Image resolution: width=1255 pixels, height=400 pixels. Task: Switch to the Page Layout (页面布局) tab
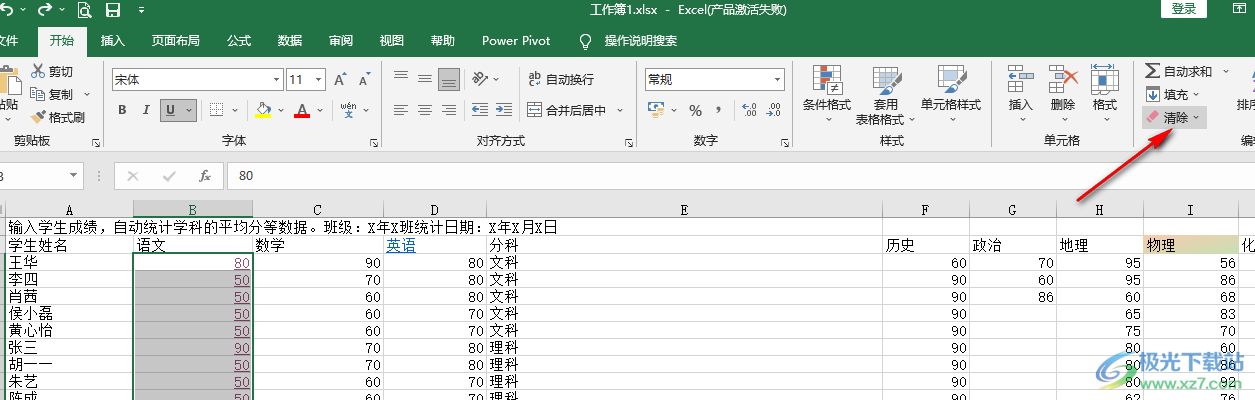pyautogui.click(x=175, y=41)
